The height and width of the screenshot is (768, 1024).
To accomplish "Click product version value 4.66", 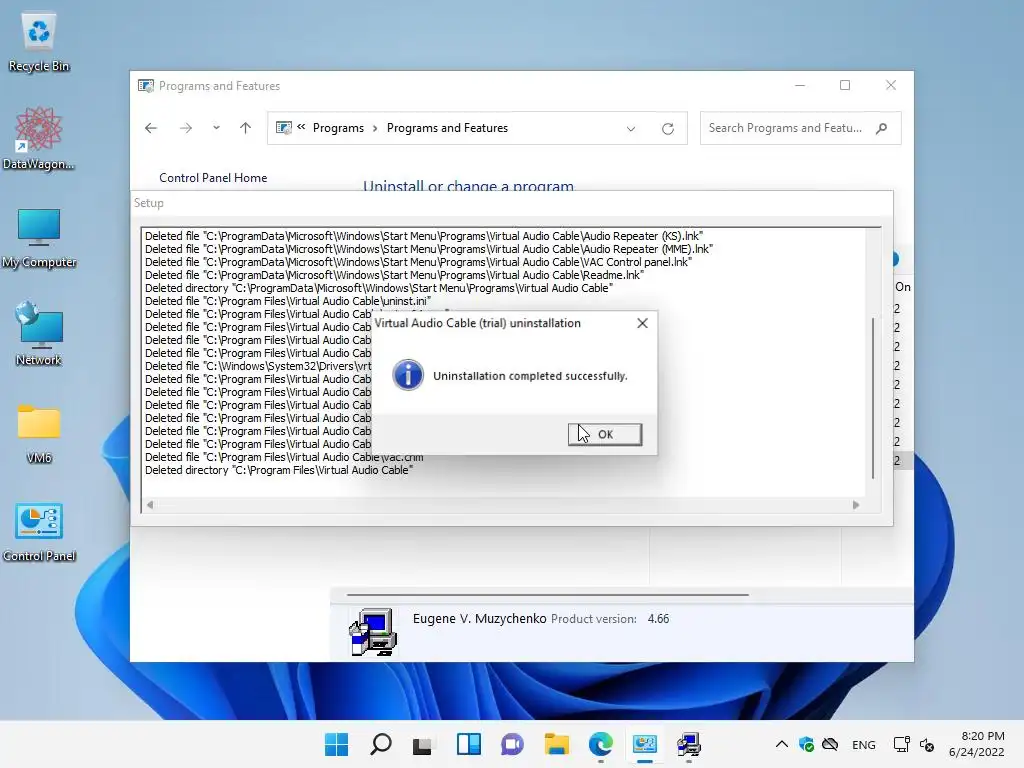I will tap(658, 618).
